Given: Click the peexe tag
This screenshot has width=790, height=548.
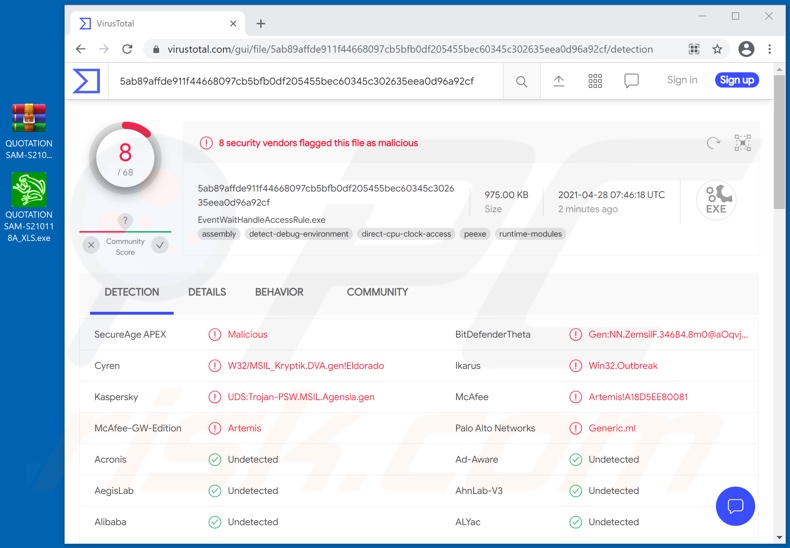Looking at the screenshot, I should 475,234.
